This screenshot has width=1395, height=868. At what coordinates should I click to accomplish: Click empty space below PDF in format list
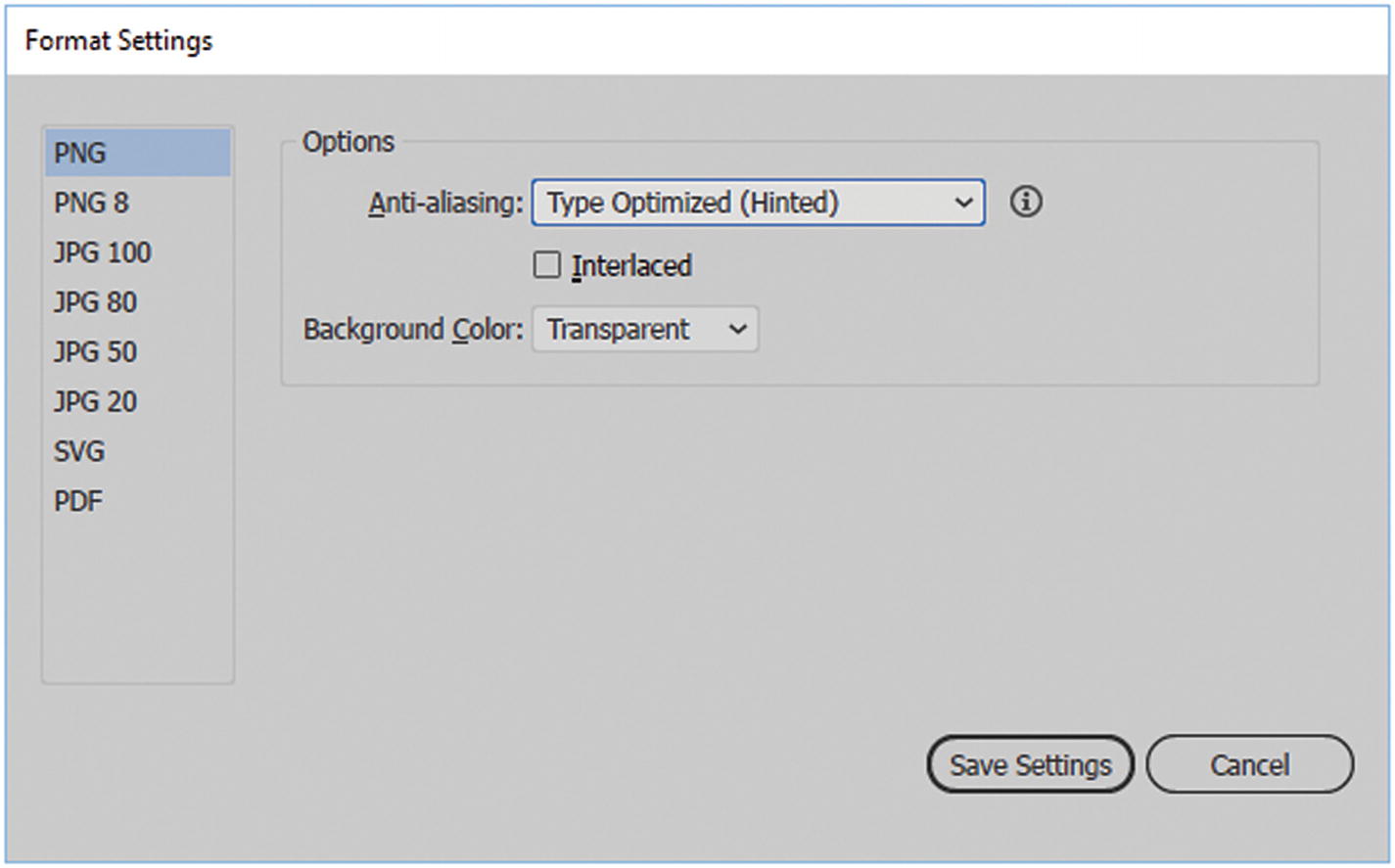click(x=137, y=597)
